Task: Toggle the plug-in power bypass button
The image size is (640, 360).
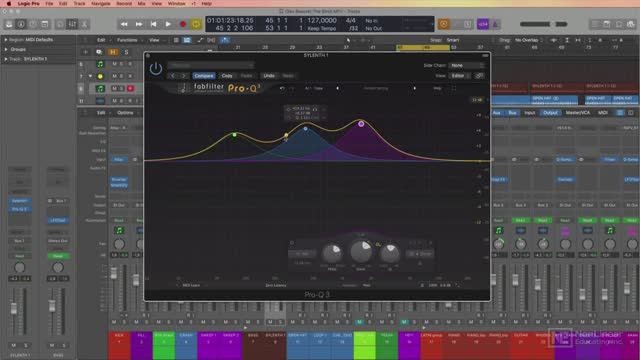Action: (x=156, y=69)
